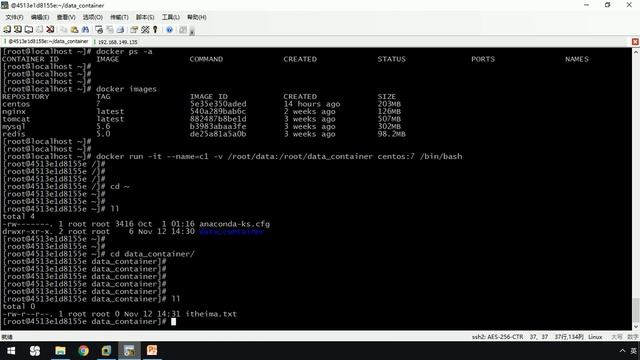640x360 pixels.
Task: Open the 传输(T) menu
Action: coord(119,17)
